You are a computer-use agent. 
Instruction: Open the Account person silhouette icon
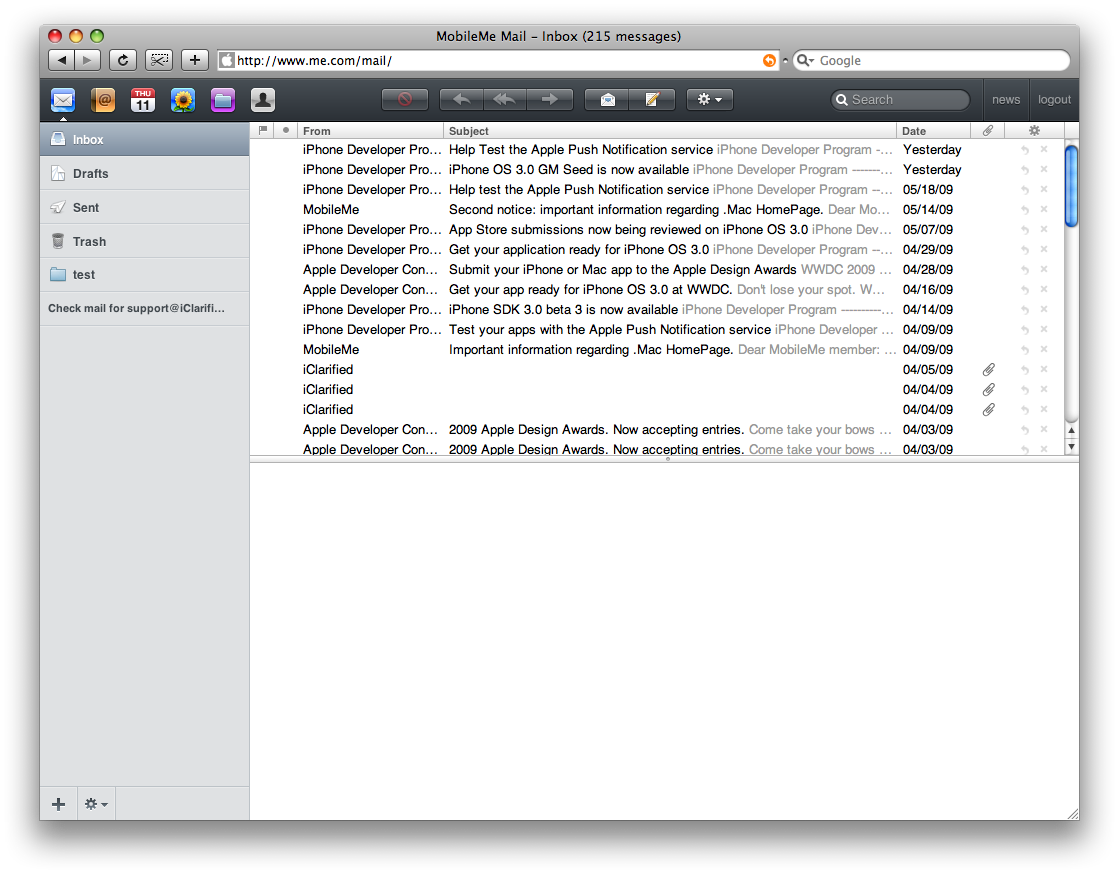tap(263, 100)
